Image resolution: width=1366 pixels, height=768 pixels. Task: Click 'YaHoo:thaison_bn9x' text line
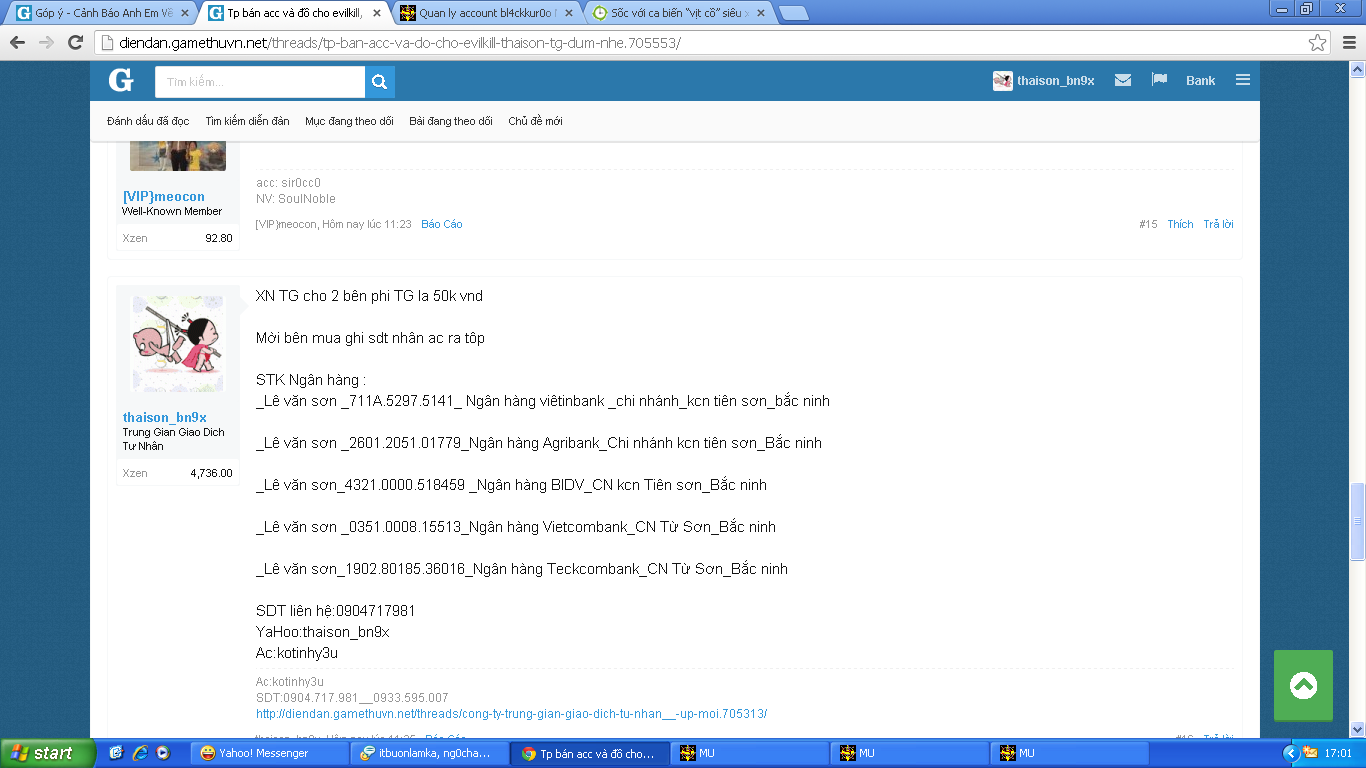[x=323, y=632]
